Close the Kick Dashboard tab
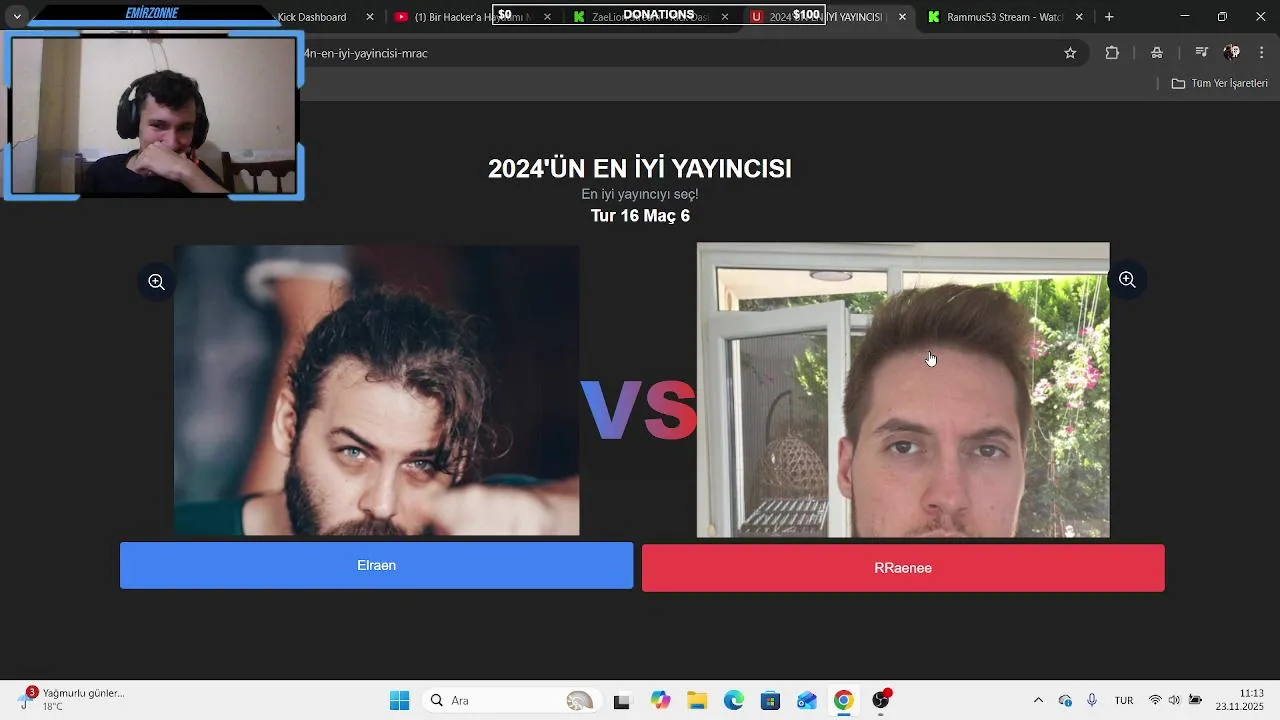This screenshot has height=720, width=1280. click(370, 17)
